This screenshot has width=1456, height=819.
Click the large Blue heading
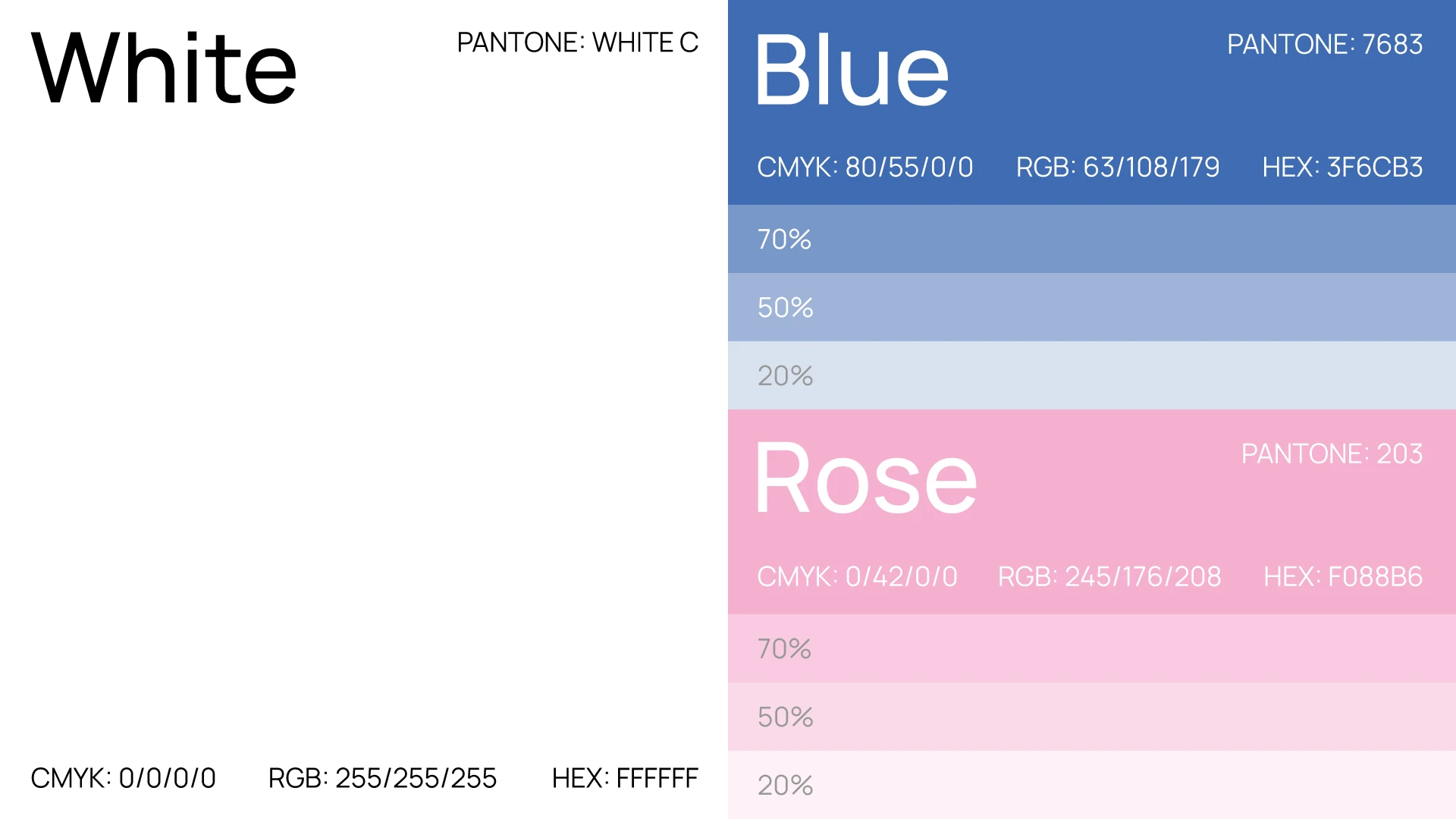[851, 71]
